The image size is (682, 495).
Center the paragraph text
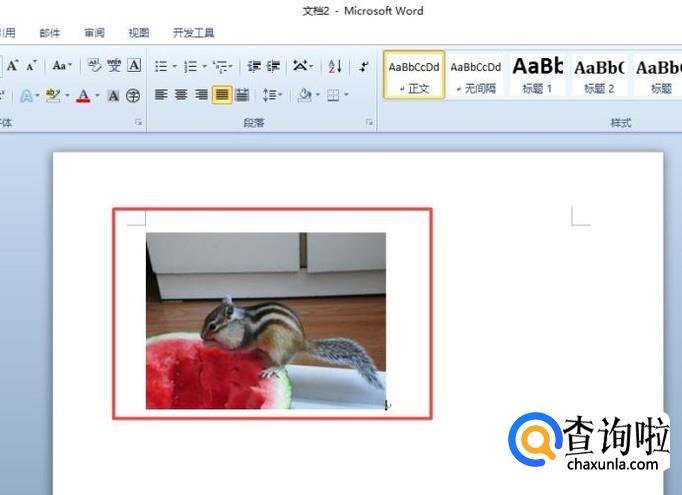point(181,95)
